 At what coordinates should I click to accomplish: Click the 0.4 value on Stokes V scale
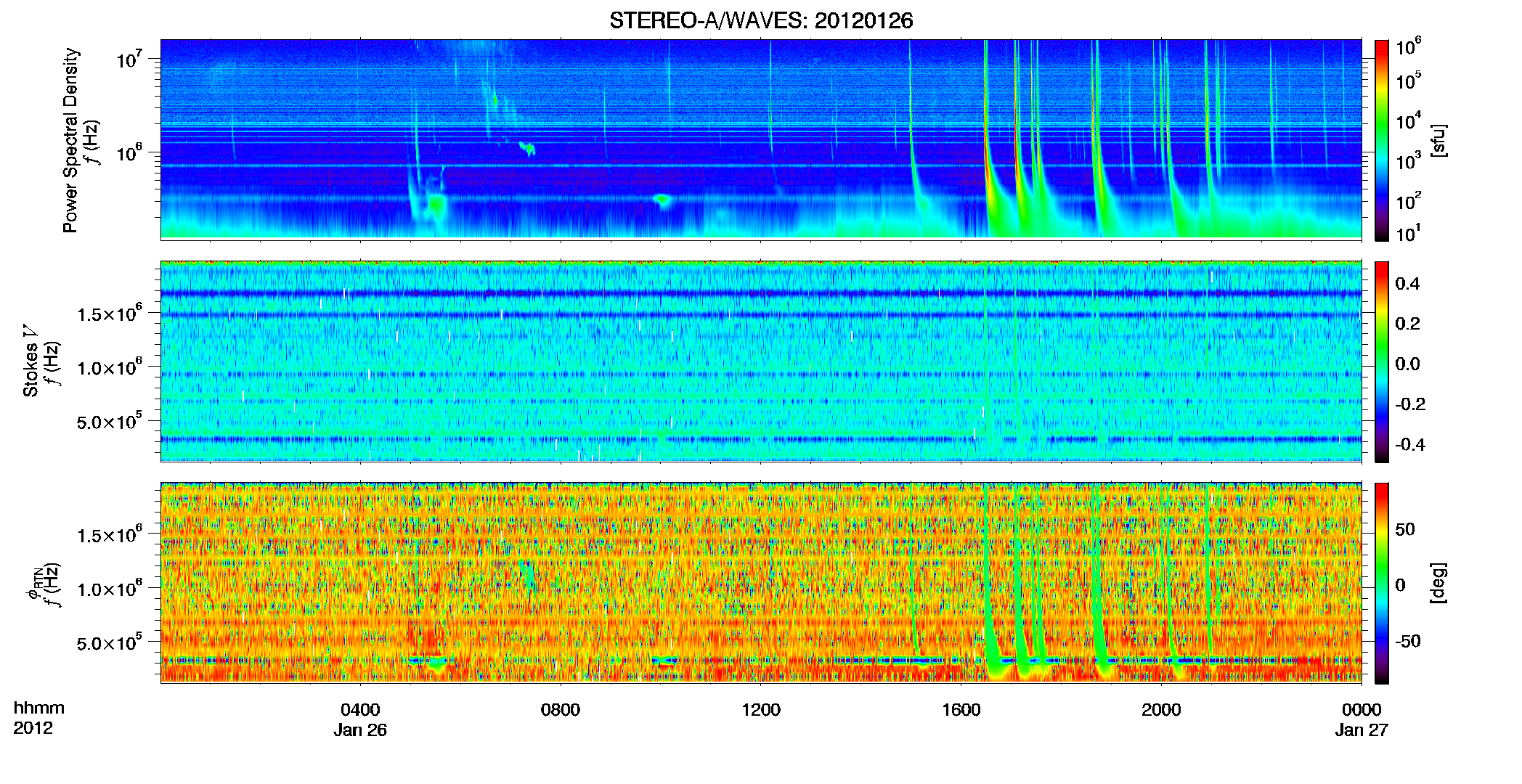point(1407,284)
